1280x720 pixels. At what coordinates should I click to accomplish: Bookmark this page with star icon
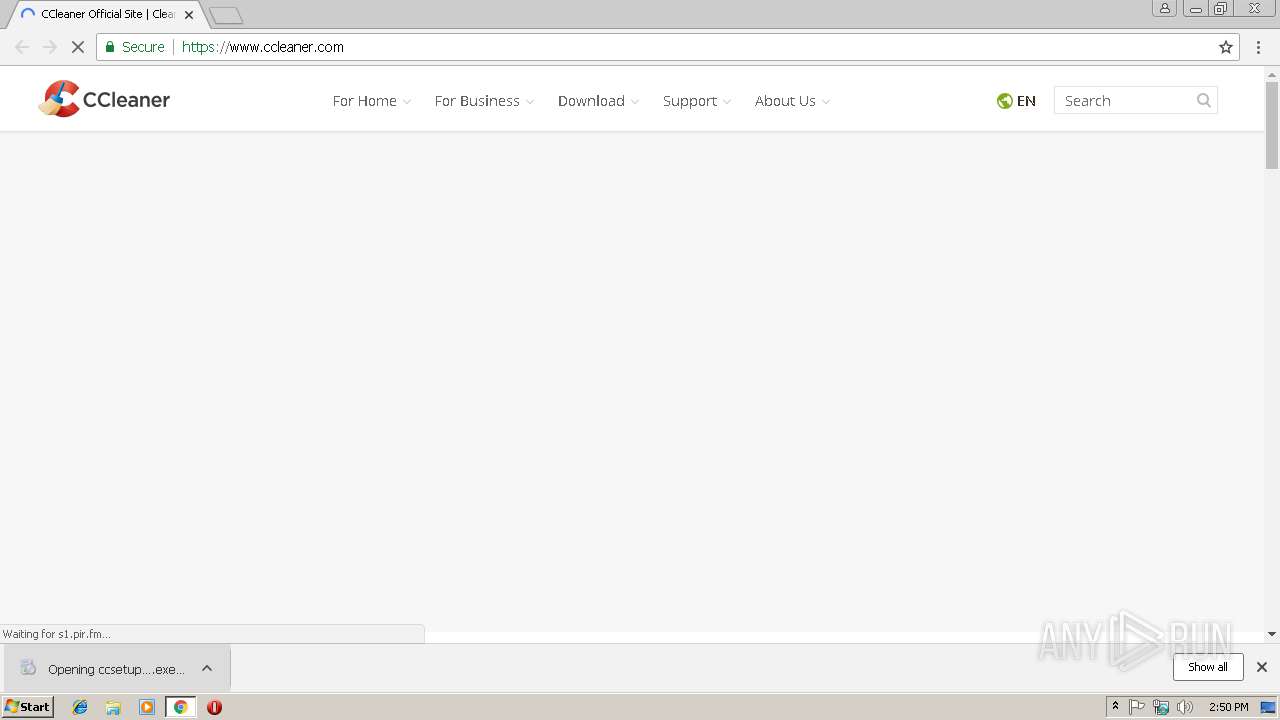tap(1226, 47)
